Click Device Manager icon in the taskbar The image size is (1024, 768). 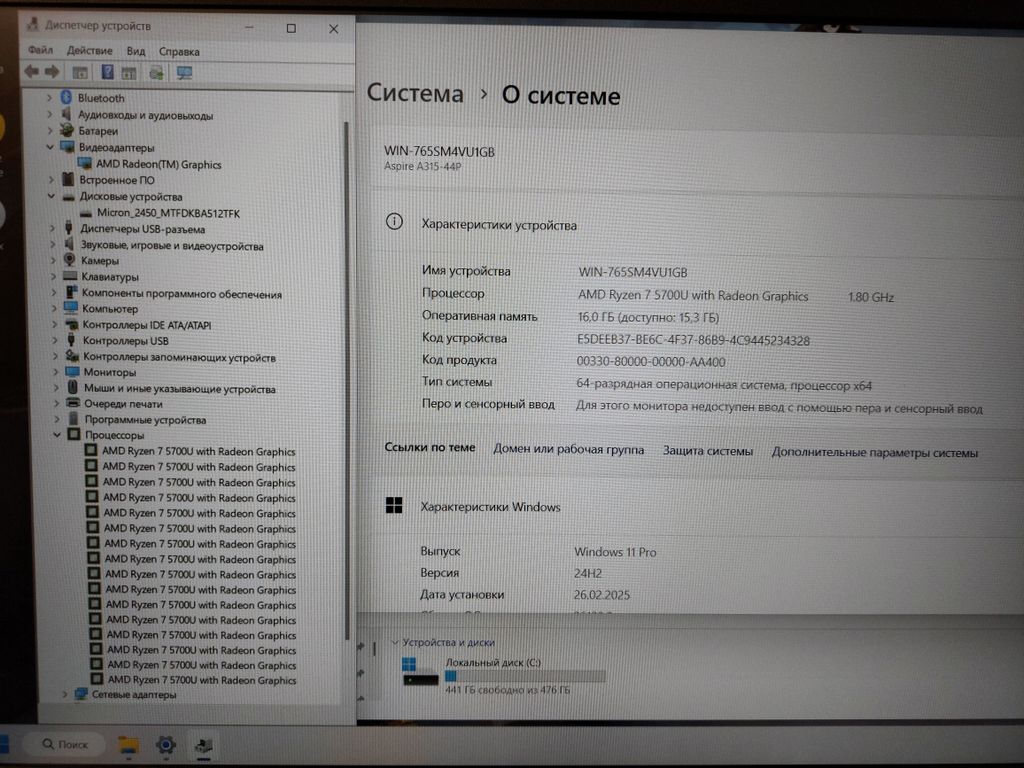coord(204,746)
